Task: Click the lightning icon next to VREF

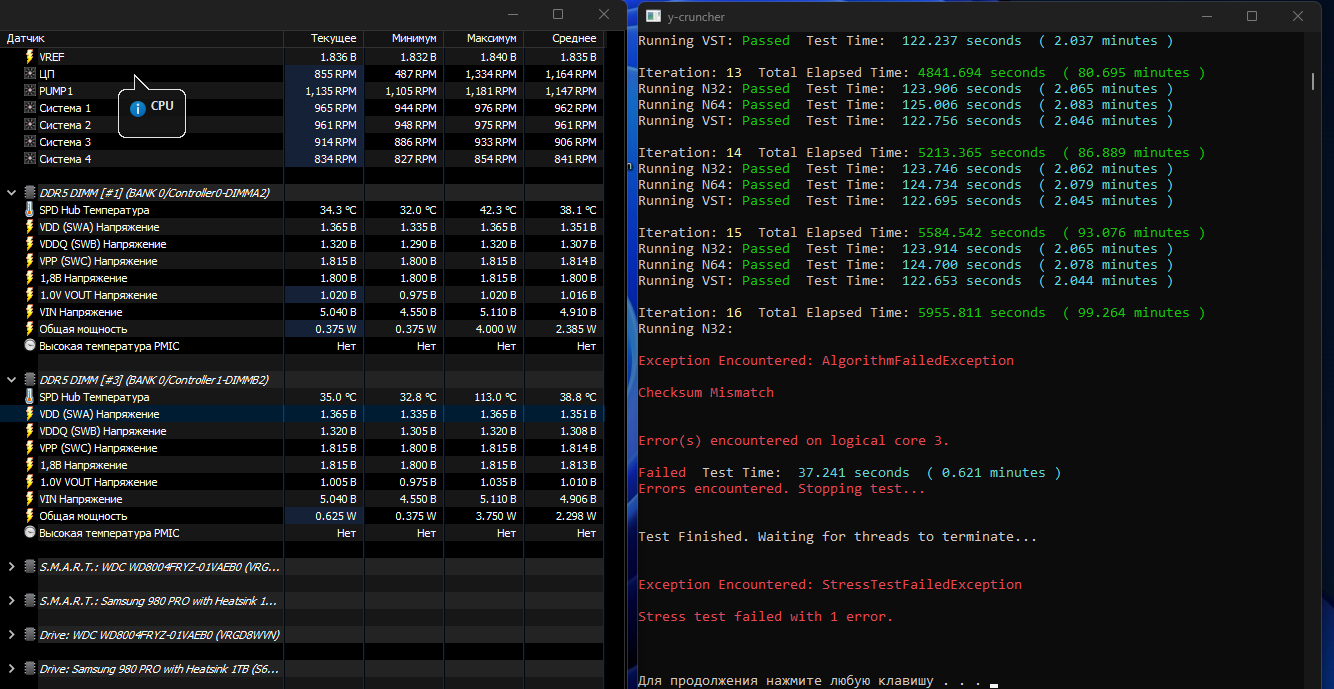Action: pos(29,57)
